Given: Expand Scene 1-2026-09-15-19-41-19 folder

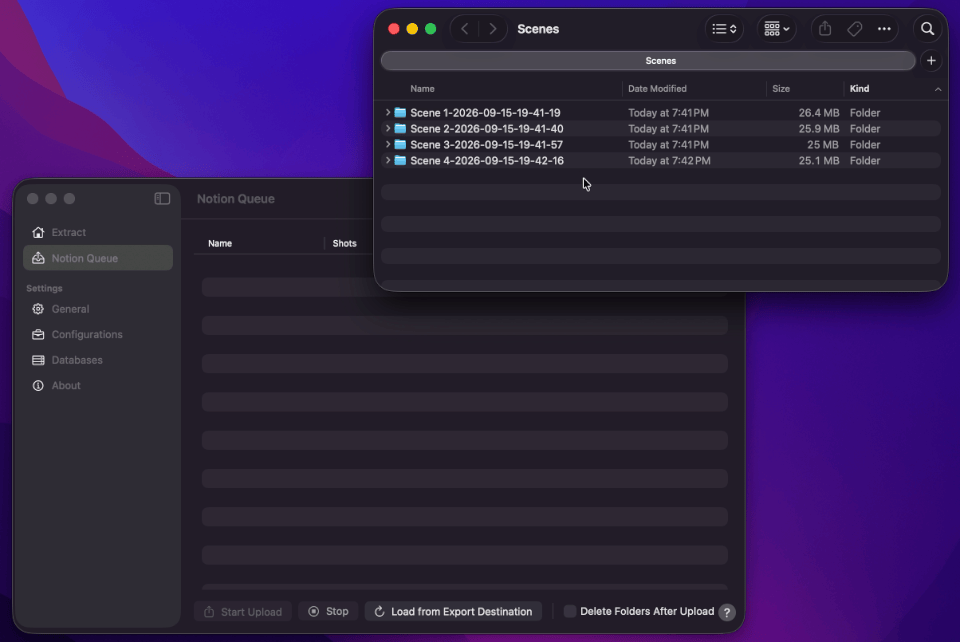Looking at the screenshot, I should click(388, 113).
